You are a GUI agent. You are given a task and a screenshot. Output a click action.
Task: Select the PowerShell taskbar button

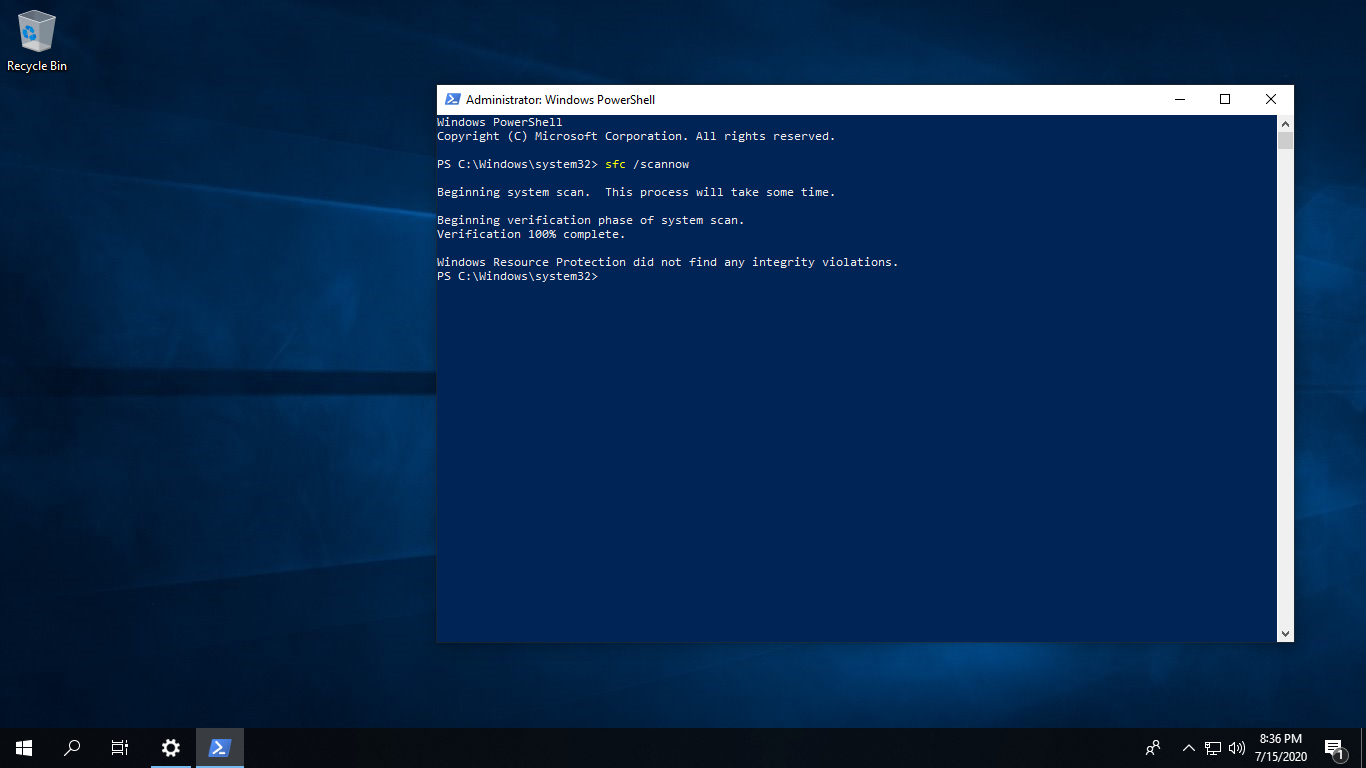click(220, 748)
